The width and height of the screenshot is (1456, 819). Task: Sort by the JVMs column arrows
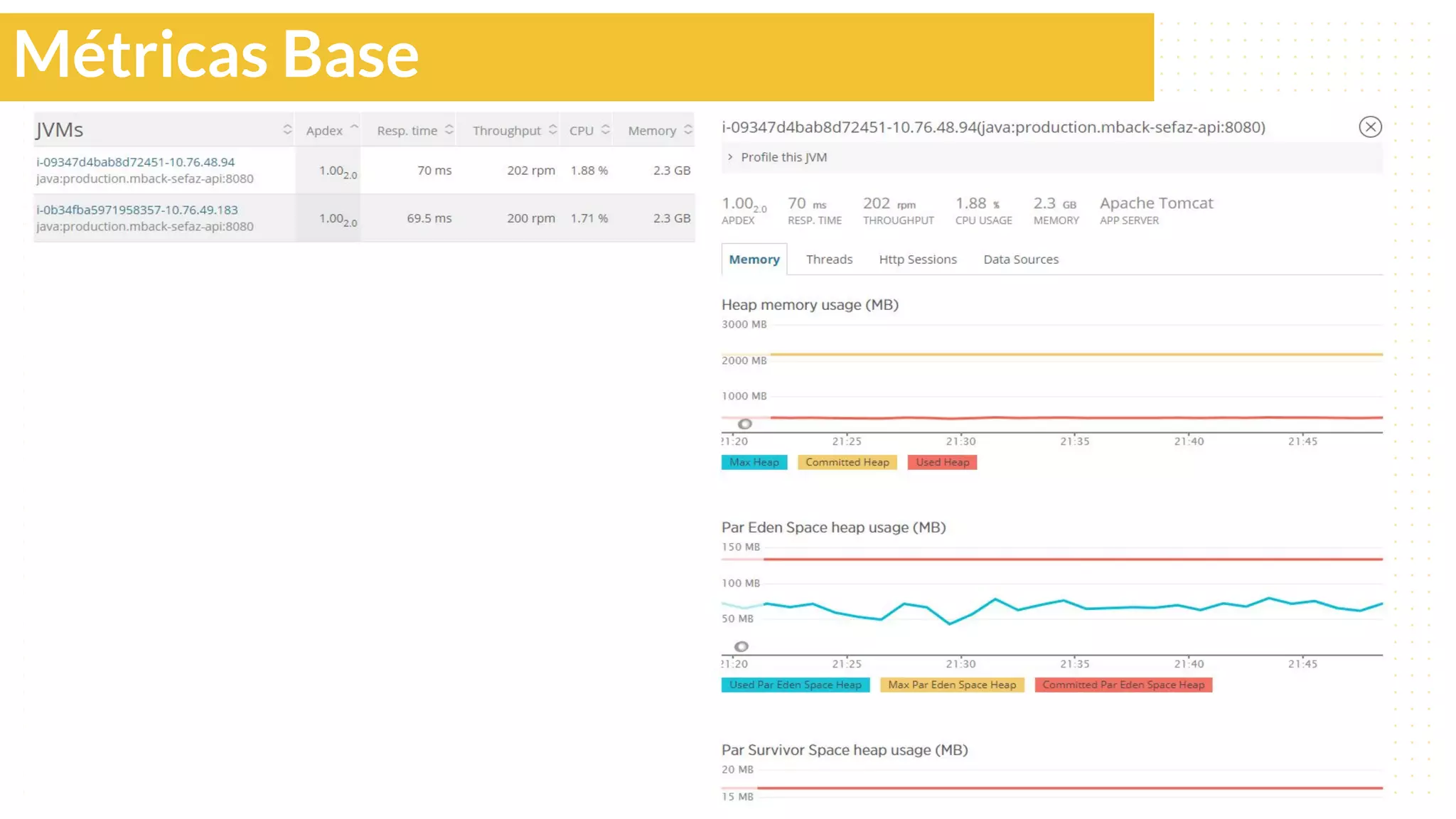287,129
